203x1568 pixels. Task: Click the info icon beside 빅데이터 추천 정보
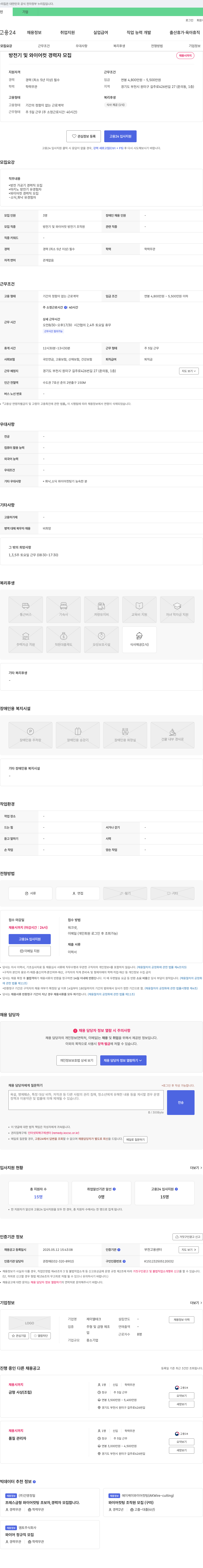34,1482
